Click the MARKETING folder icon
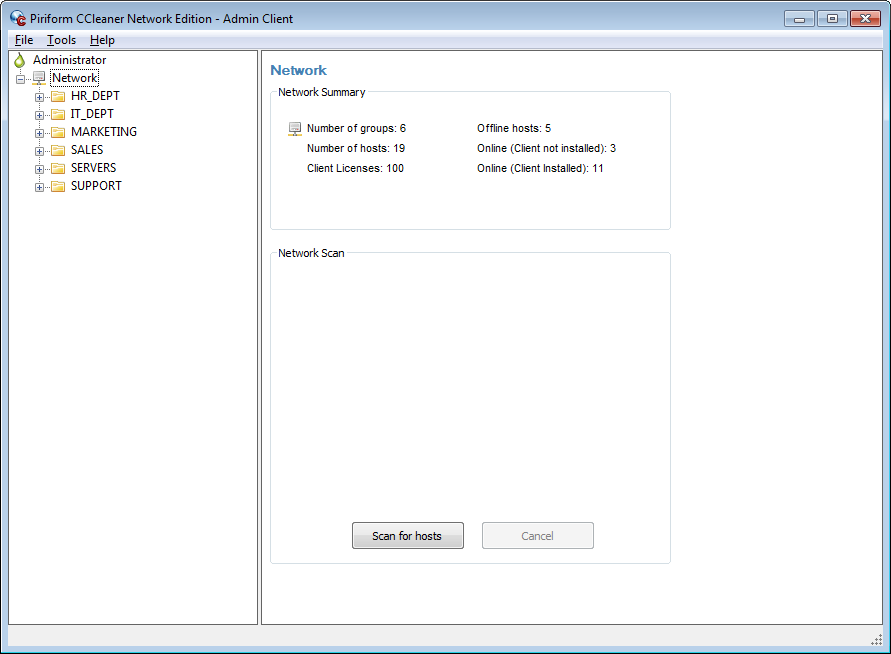The height and width of the screenshot is (654, 891). (58, 132)
